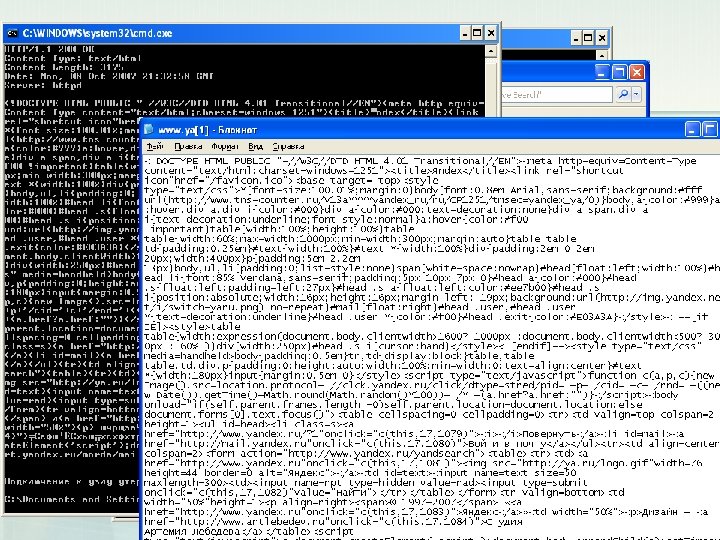720x540 pixels.
Task: Close the blue search window with the red X
Action: pyautogui.click(x=636, y=72)
